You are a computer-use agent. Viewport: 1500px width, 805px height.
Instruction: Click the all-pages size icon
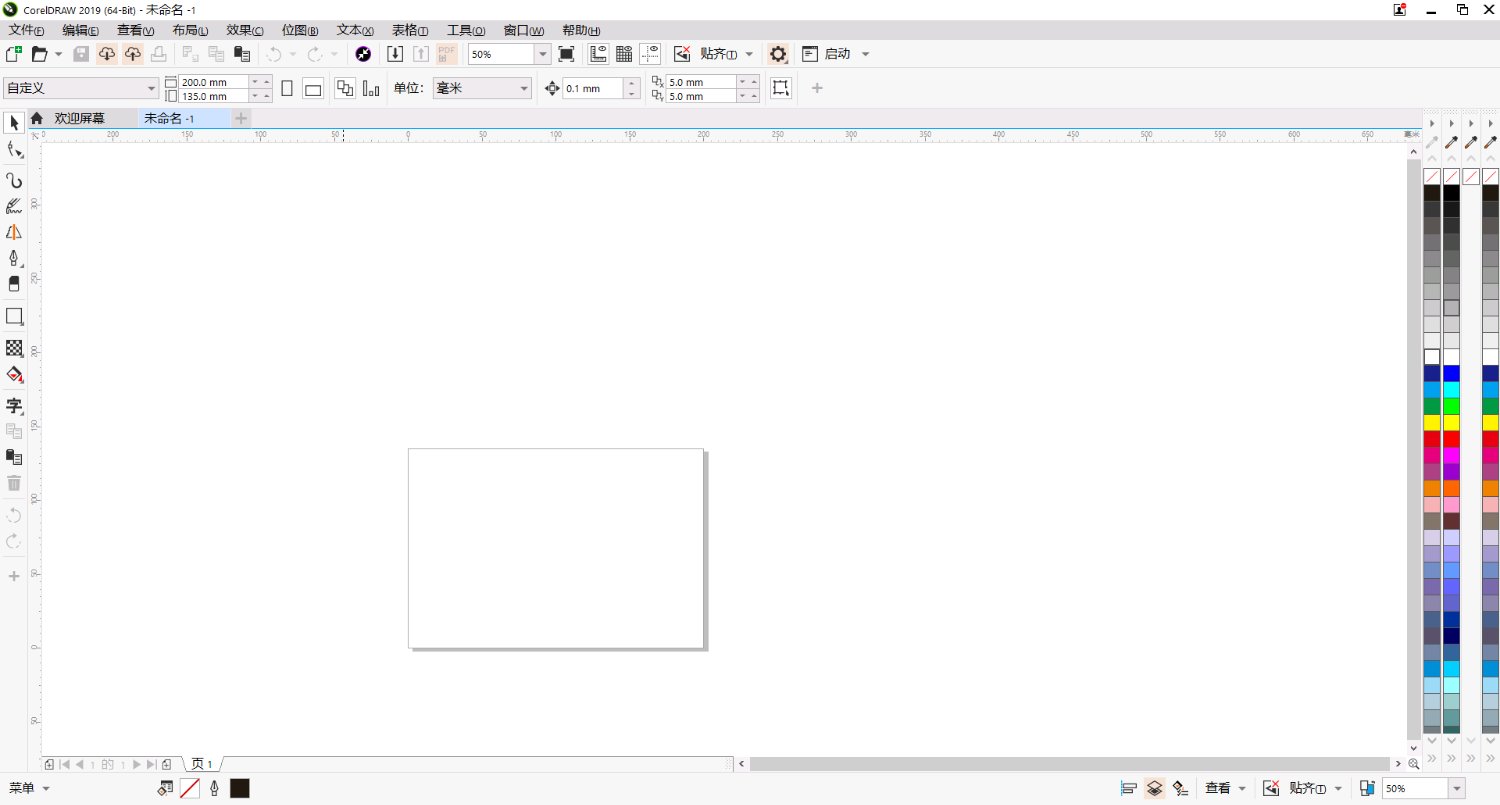(345, 88)
